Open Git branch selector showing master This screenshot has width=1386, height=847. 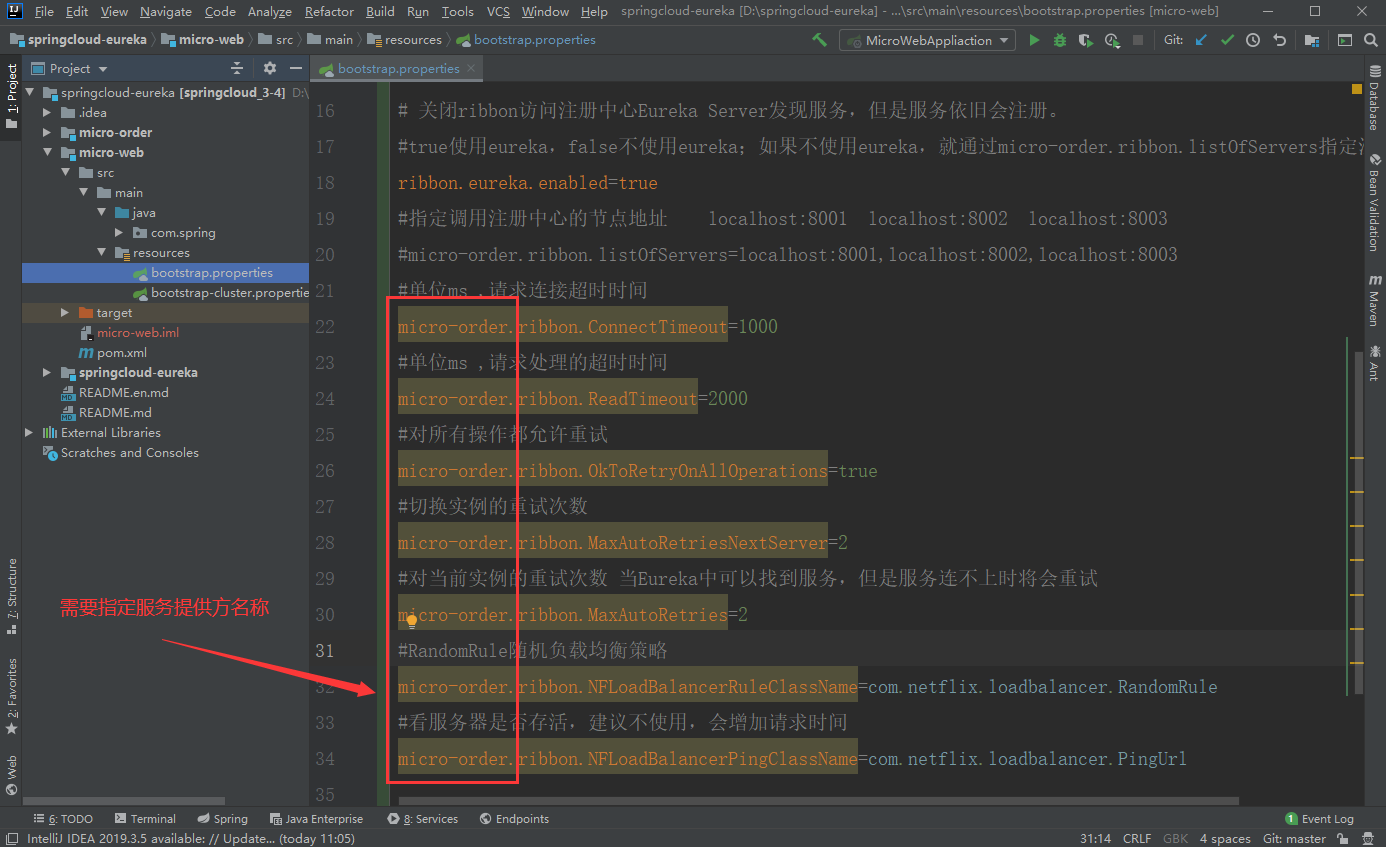point(1294,838)
